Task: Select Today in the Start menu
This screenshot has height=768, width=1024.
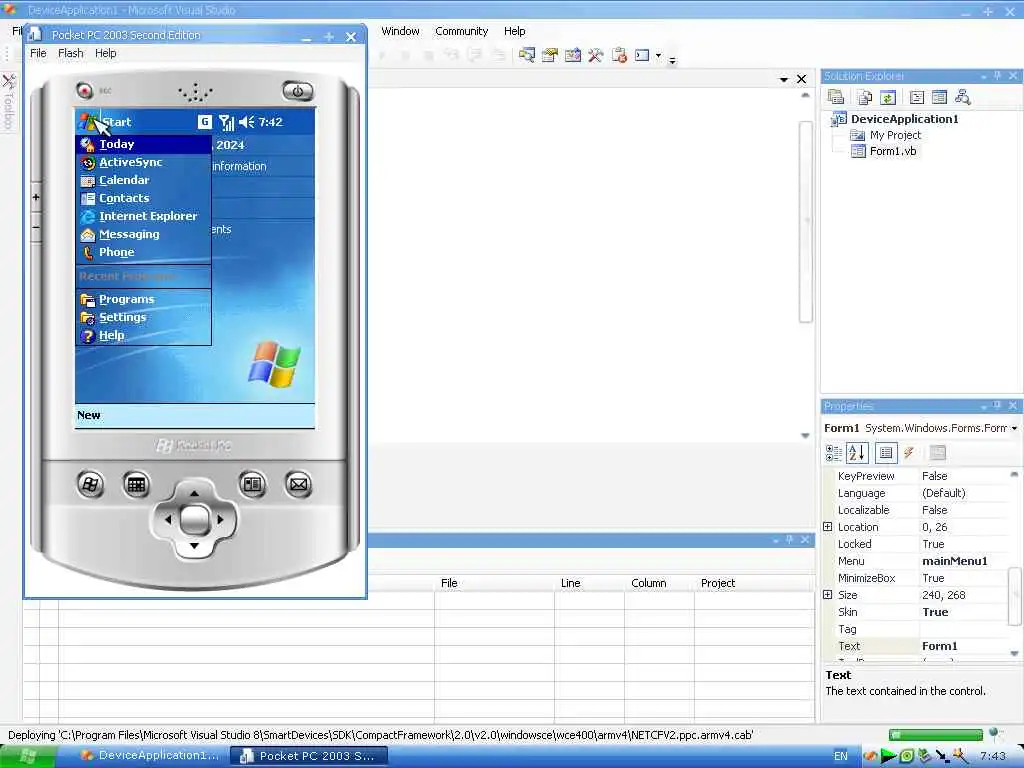Action: tap(144, 144)
